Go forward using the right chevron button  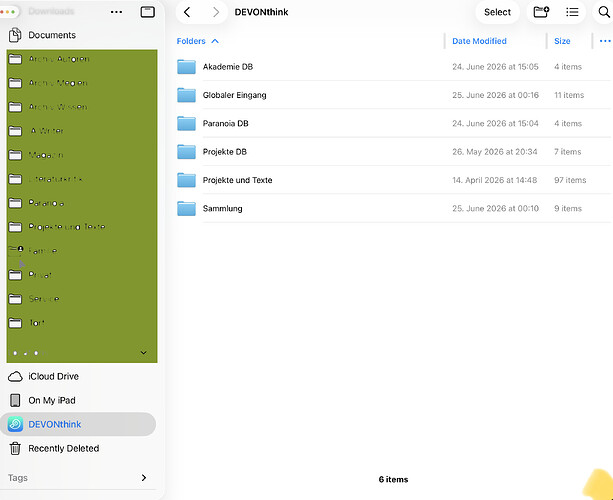[x=216, y=12]
